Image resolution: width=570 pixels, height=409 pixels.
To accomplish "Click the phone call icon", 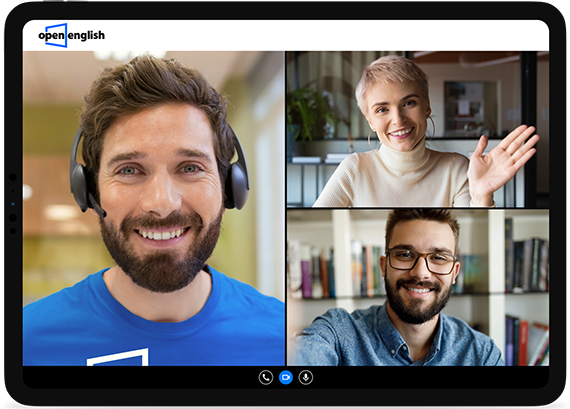I will pyautogui.click(x=266, y=377).
